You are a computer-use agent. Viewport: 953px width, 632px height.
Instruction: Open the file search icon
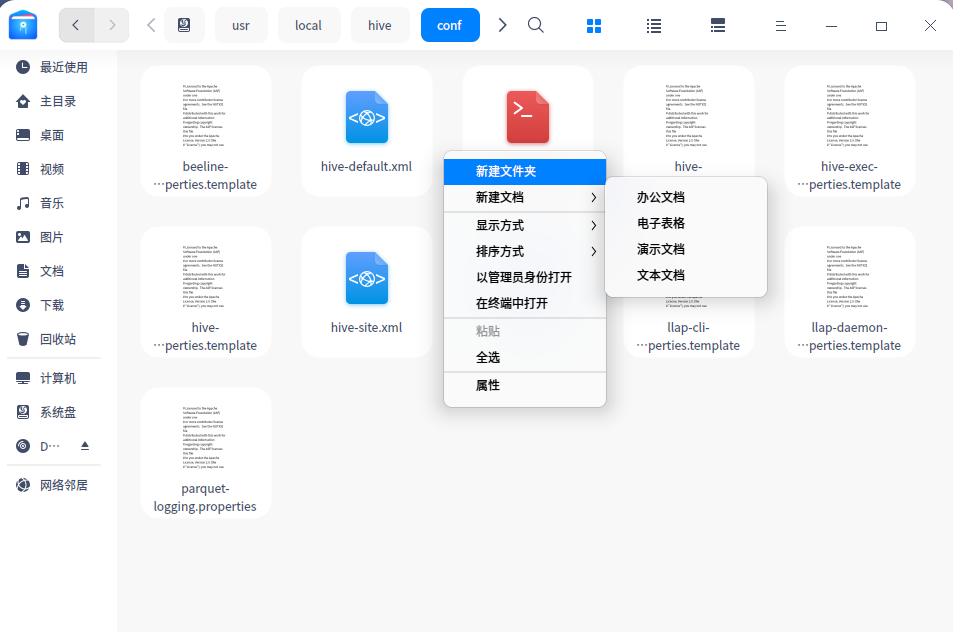click(535, 25)
